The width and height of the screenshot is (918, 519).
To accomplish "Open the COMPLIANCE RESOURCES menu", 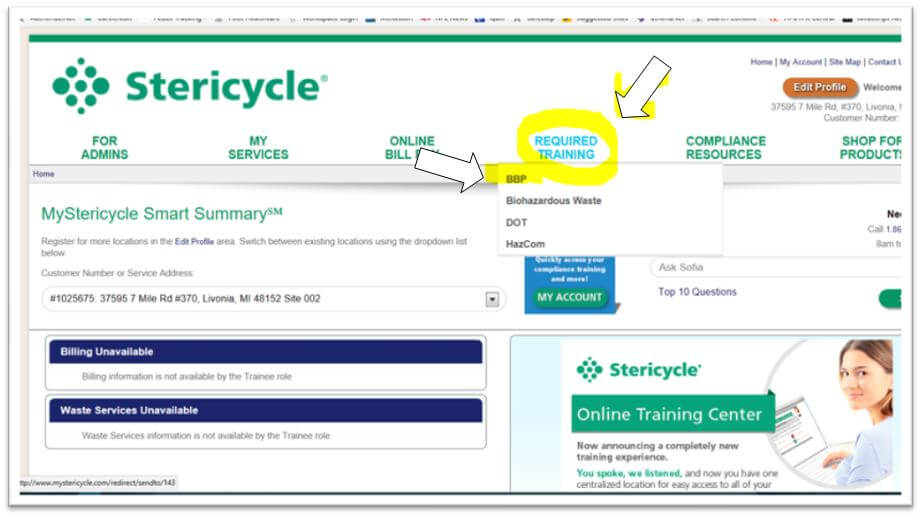I will (725, 148).
